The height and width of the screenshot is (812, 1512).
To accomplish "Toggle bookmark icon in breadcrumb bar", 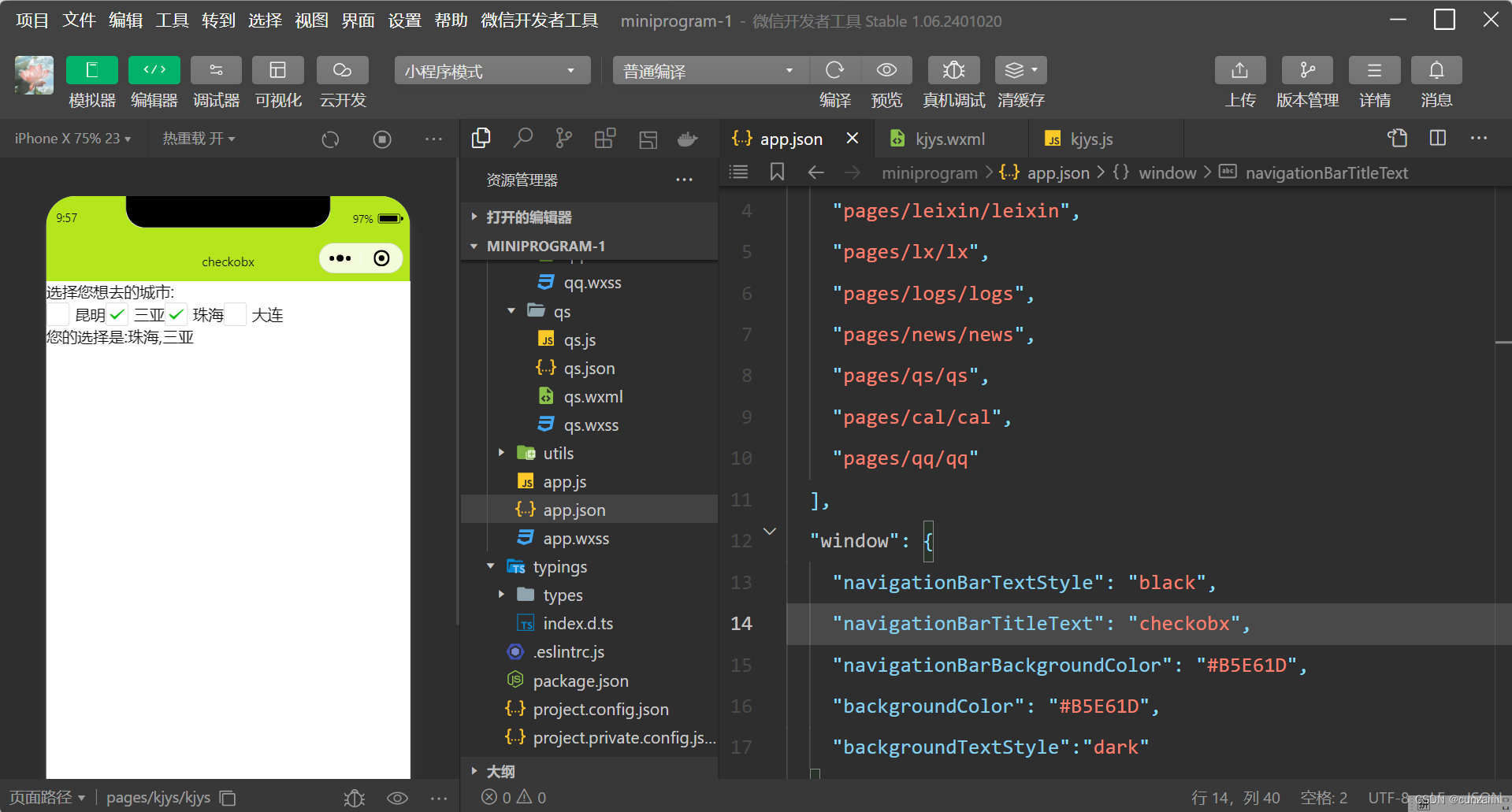I will pos(777,172).
